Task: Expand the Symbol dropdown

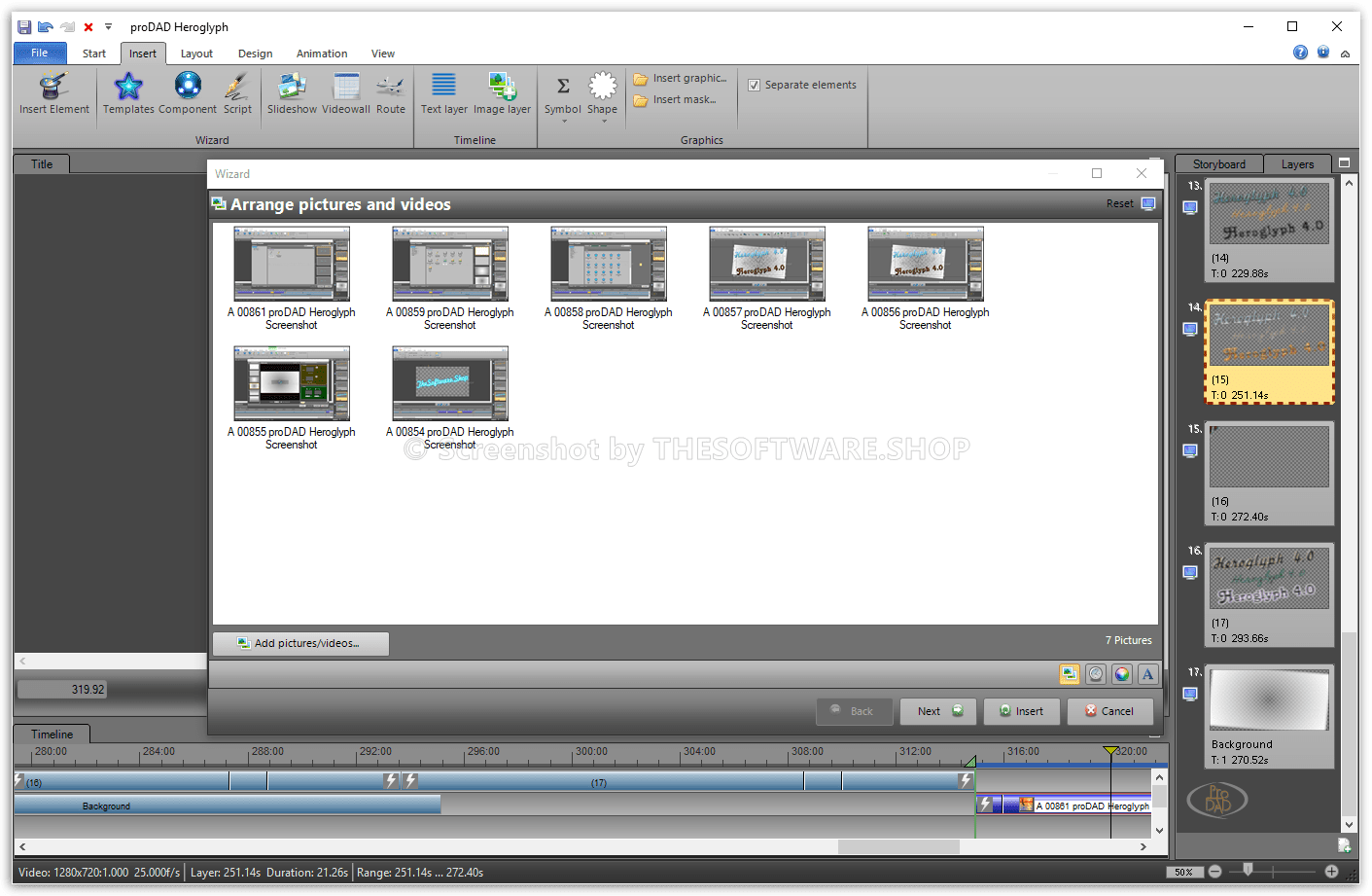Action: (x=563, y=121)
